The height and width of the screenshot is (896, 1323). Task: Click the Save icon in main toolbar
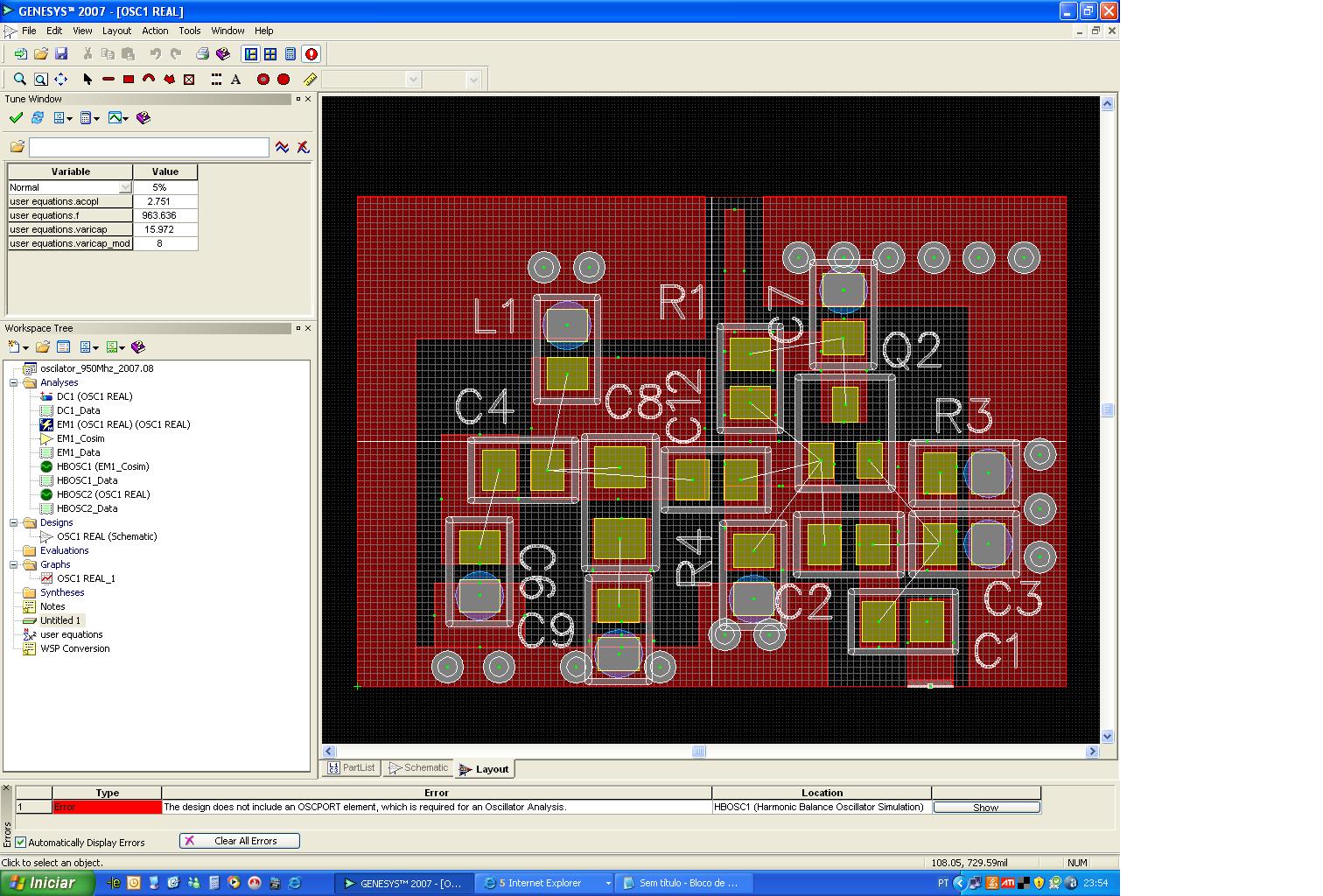60,54
